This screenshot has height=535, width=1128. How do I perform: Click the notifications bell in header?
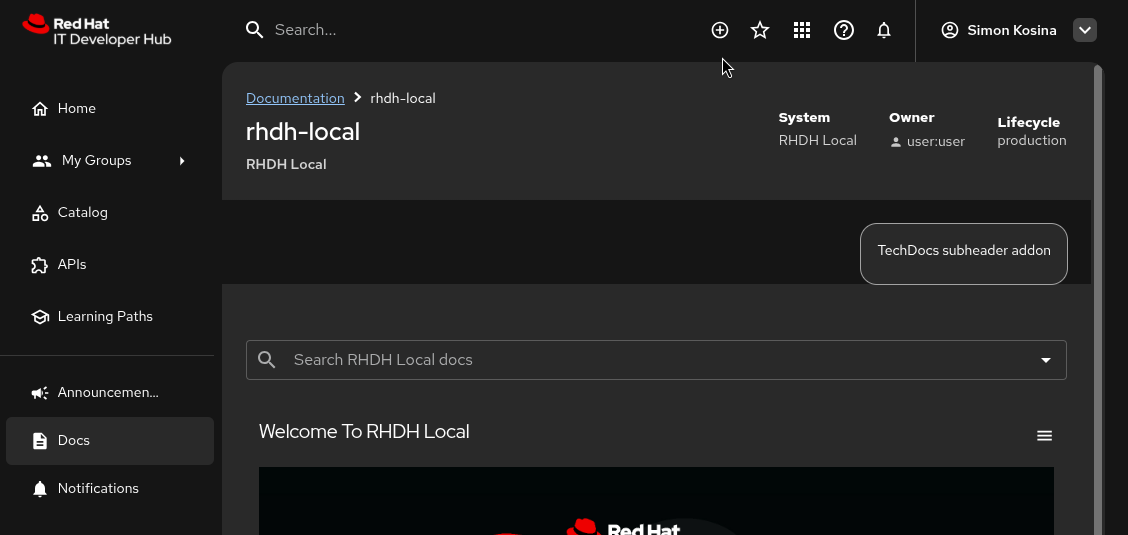[884, 30]
